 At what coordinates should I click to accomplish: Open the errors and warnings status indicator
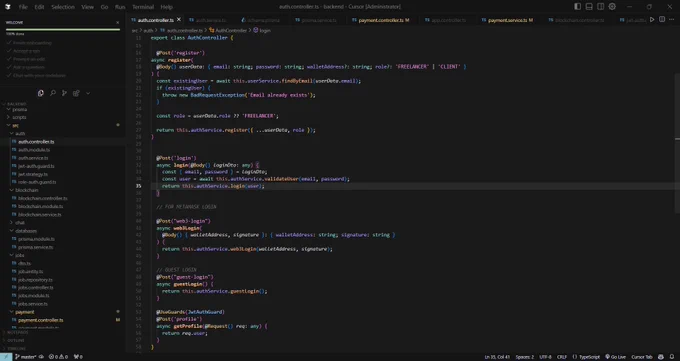(x=58, y=357)
